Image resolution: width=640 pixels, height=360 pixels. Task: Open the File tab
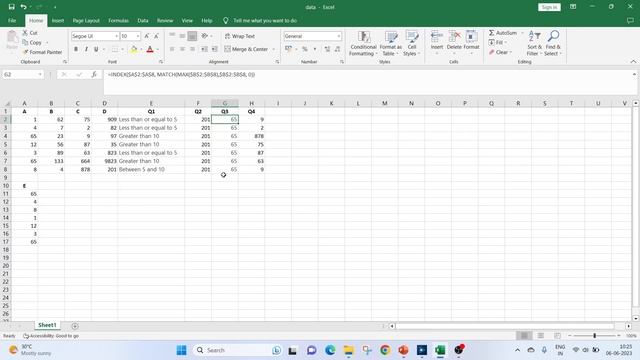click(x=12, y=20)
